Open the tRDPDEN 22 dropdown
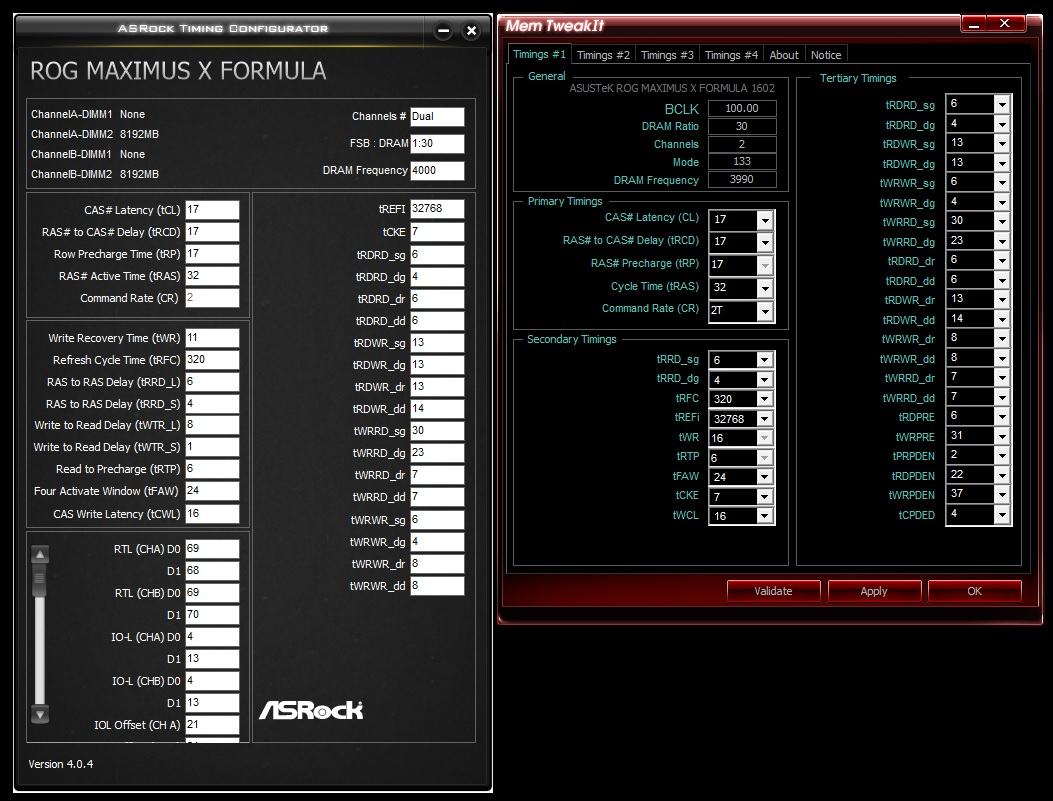This screenshot has height=801, width=1053. (1002, 475)
